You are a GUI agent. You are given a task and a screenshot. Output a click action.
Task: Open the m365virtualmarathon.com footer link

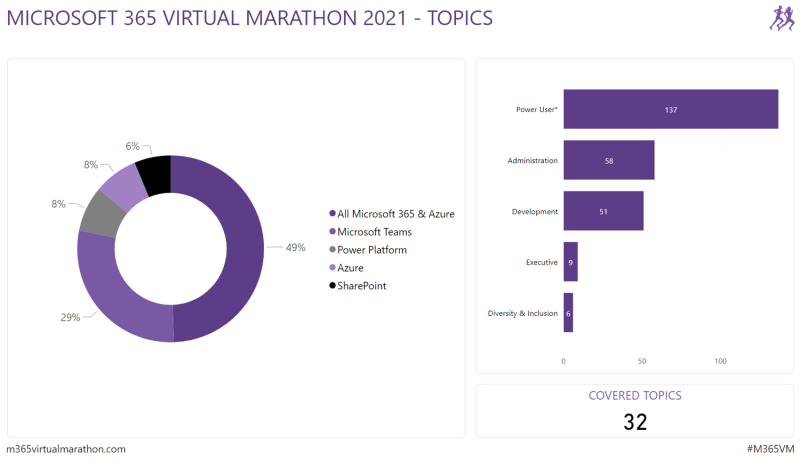coord(66,449)
